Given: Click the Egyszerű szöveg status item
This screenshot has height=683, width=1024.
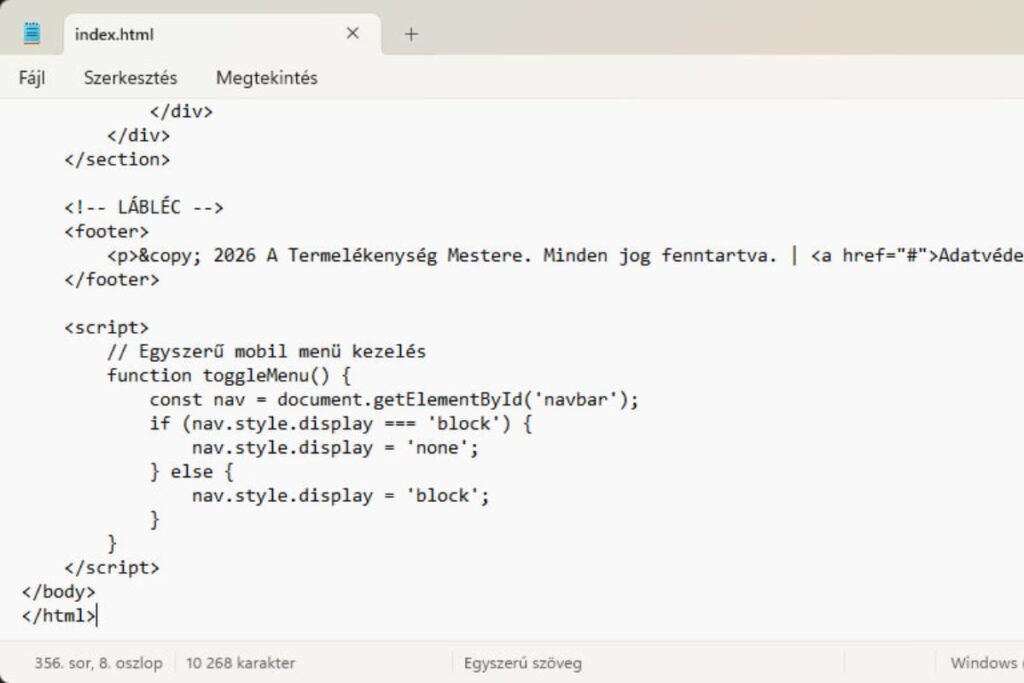Looking at the screenshot, I should (x=522, y=662).
